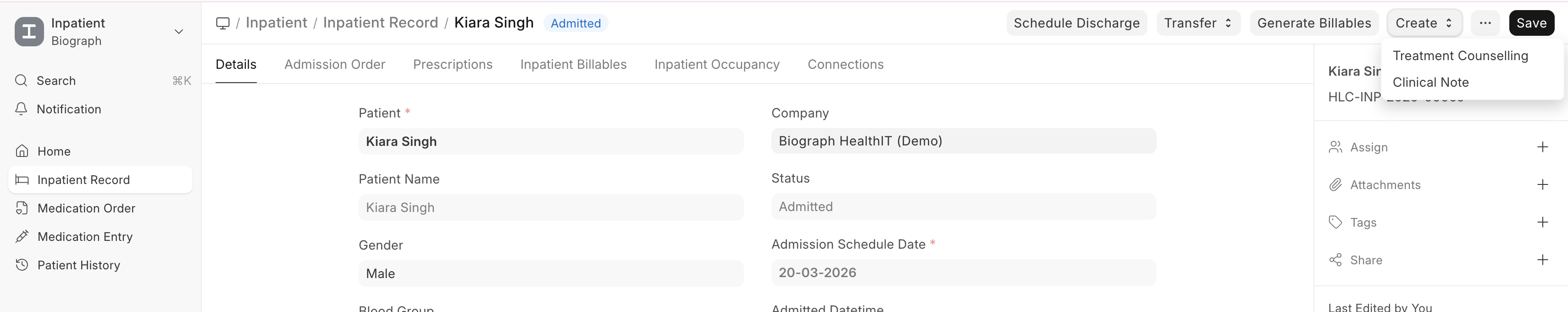Screen dimensions: 1568x312
Task: Add an attachment with the plus icon
Action: pos(1542,184)
